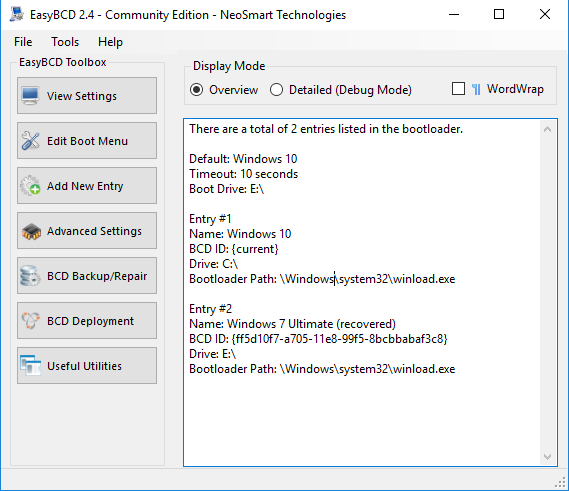
Task: Click the chip icon for Advanced Settings
Action: click(x=31, y=231)
